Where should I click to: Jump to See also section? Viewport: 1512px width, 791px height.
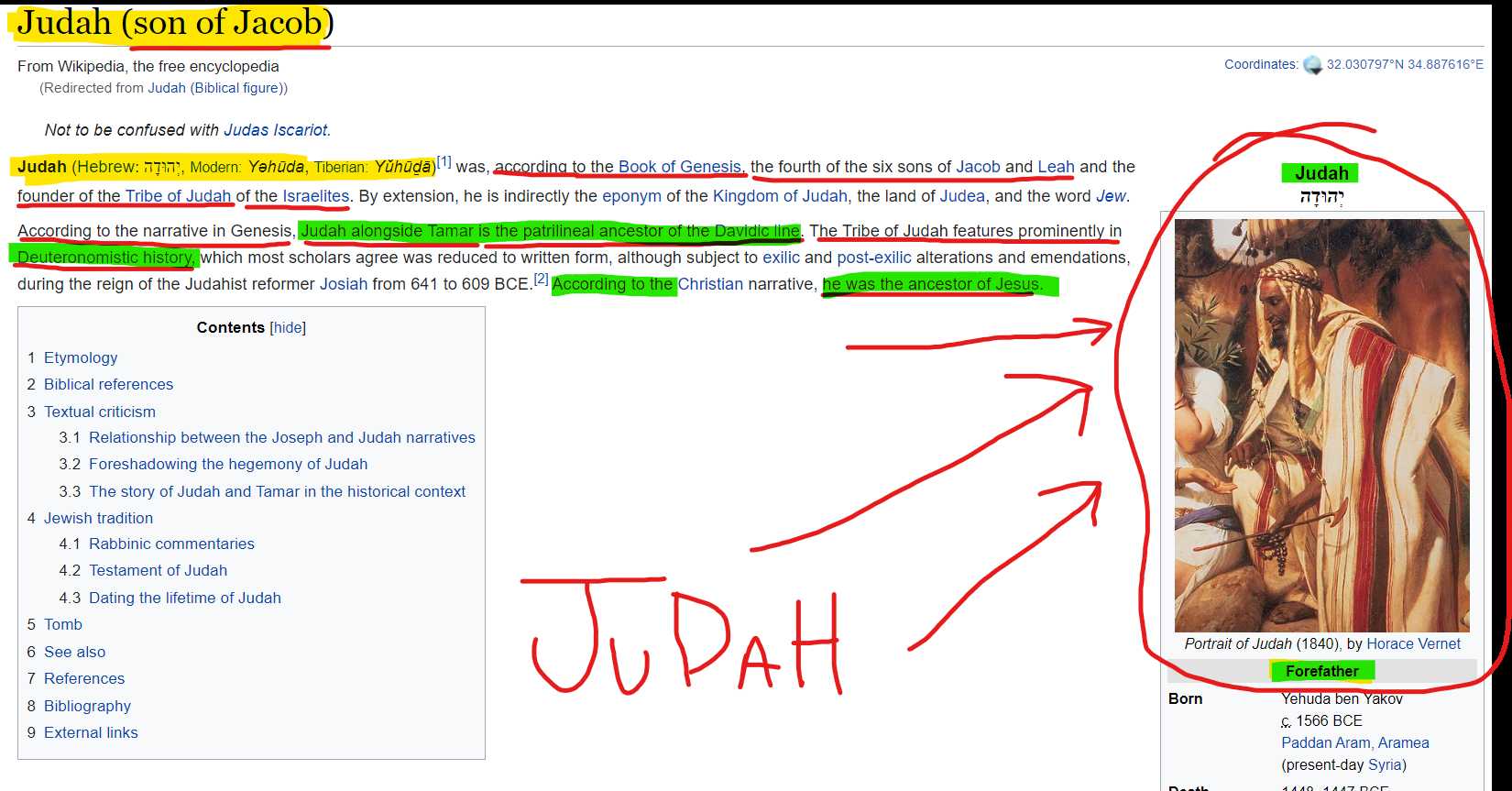click(74, 652)
